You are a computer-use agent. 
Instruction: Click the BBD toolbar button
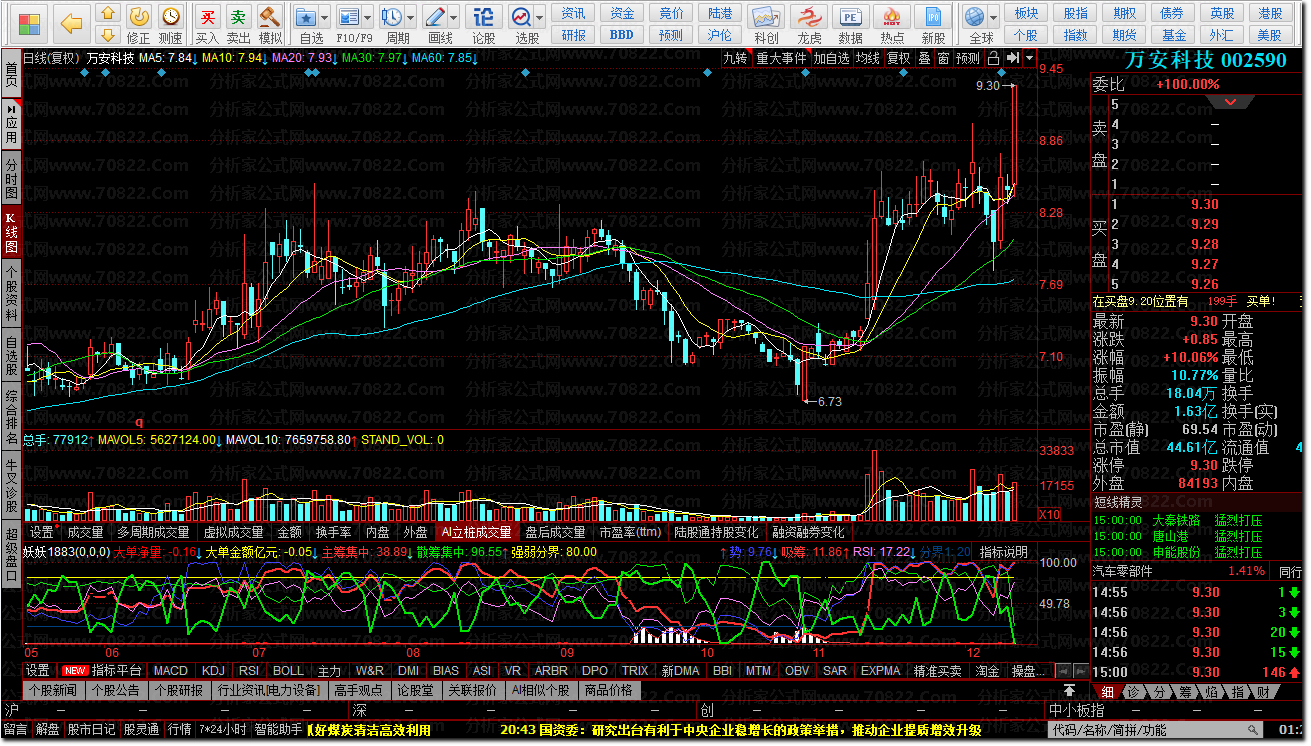point(622,34)
